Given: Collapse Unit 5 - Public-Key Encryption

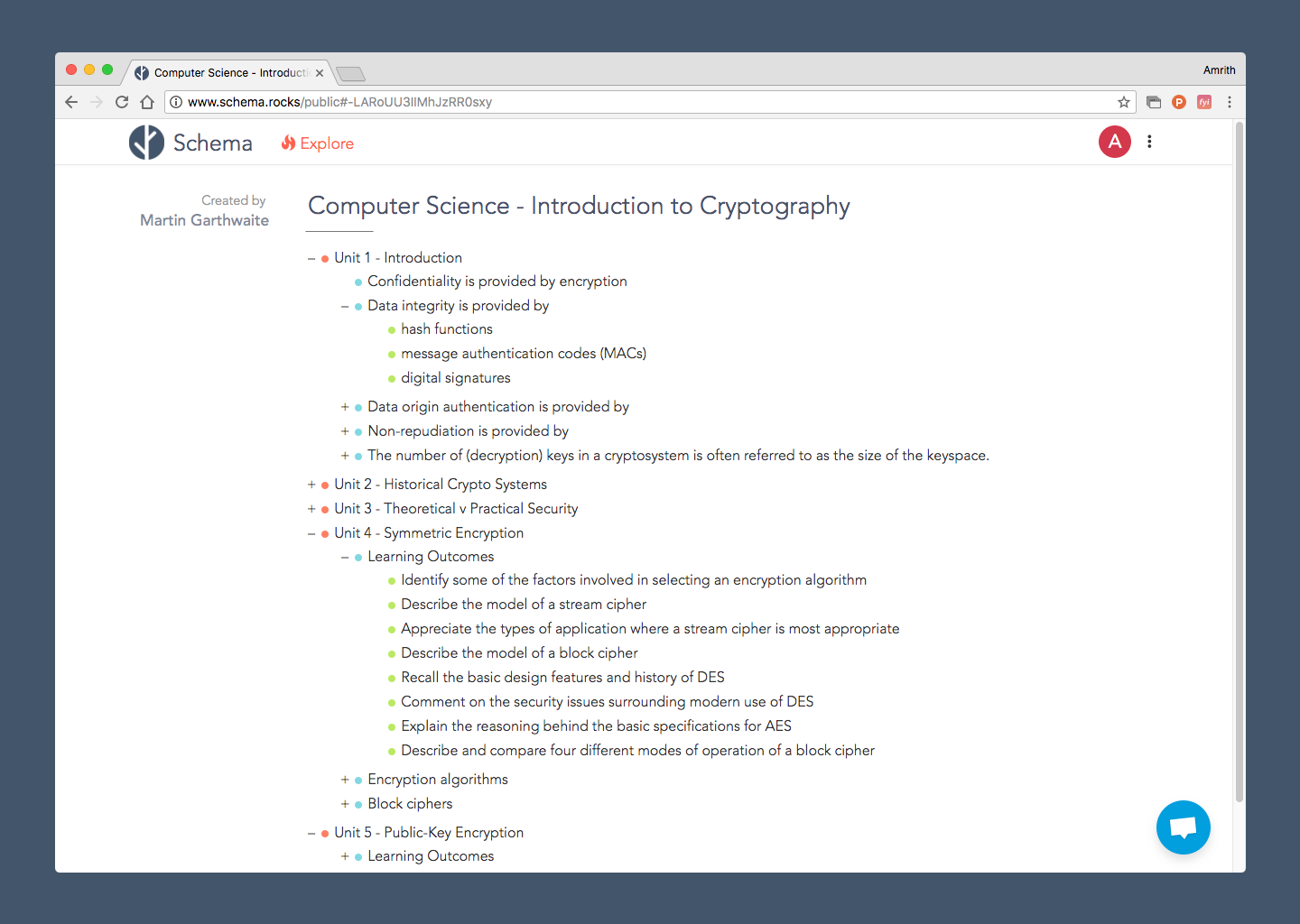Looking at the screenshot, I should [x=311, y=834].
